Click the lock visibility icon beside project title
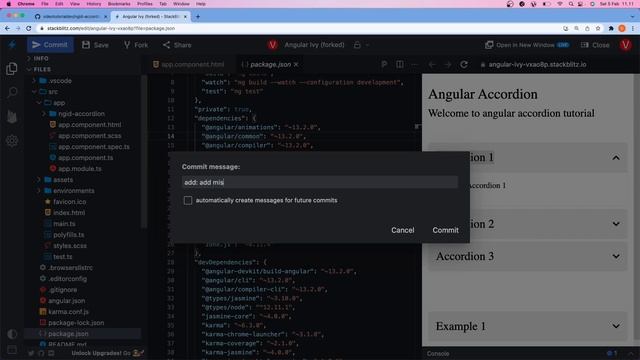This screenshot has height=360, width=640. [357, 45]
